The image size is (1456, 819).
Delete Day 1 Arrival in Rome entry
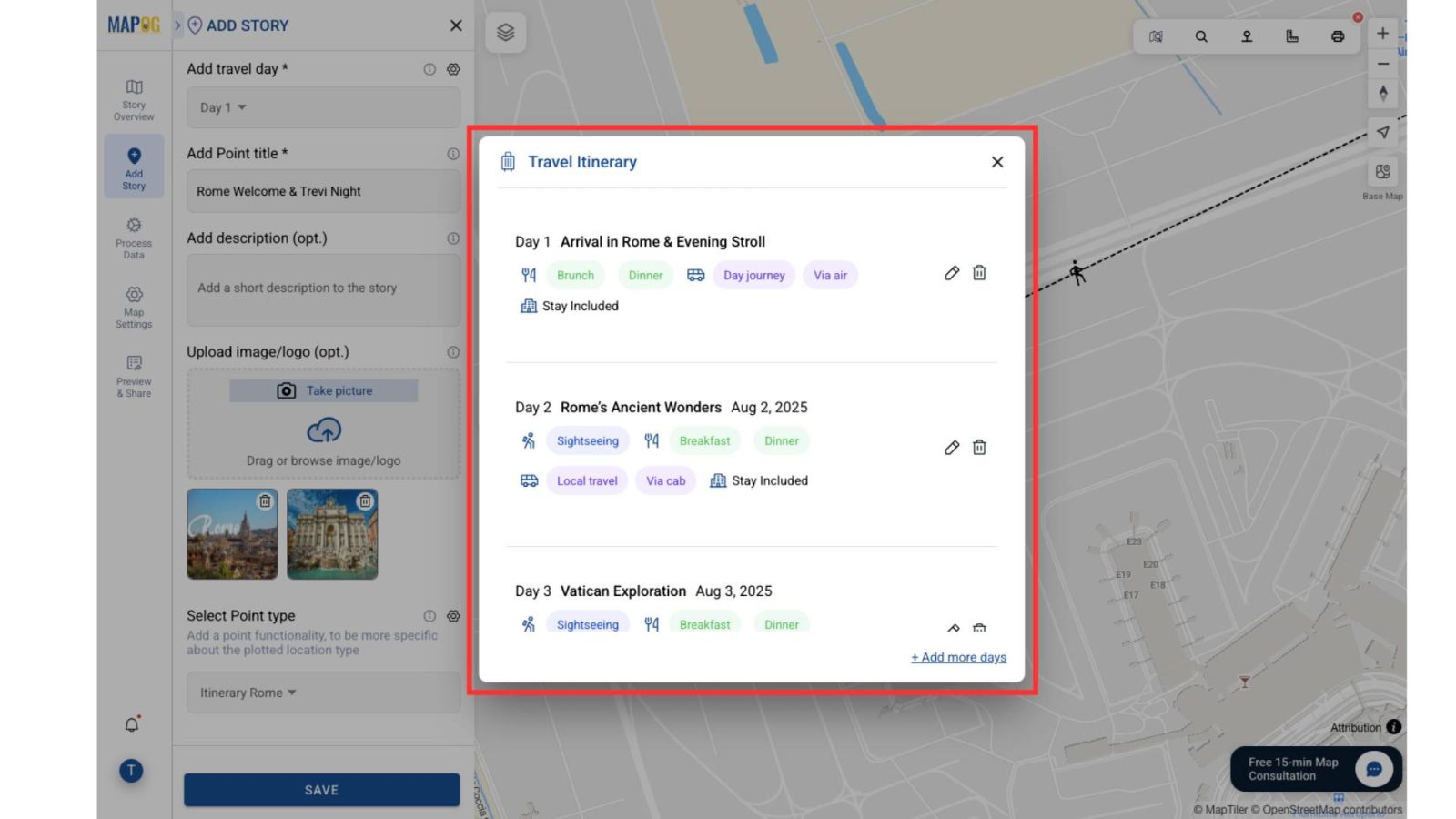pos(979,273)
